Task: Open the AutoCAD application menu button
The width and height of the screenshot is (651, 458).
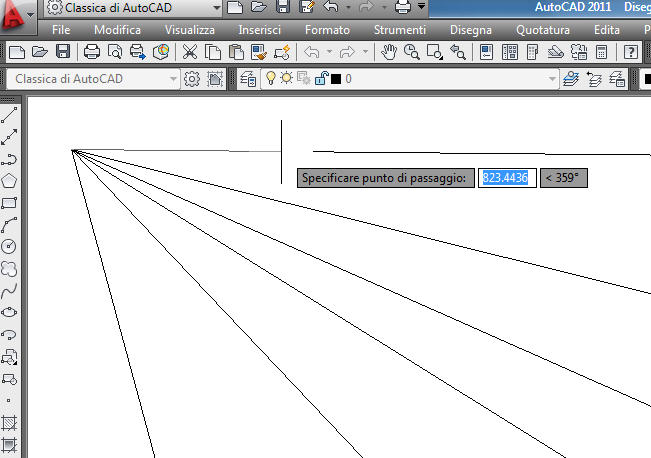Action: click(x=17, y=16)
